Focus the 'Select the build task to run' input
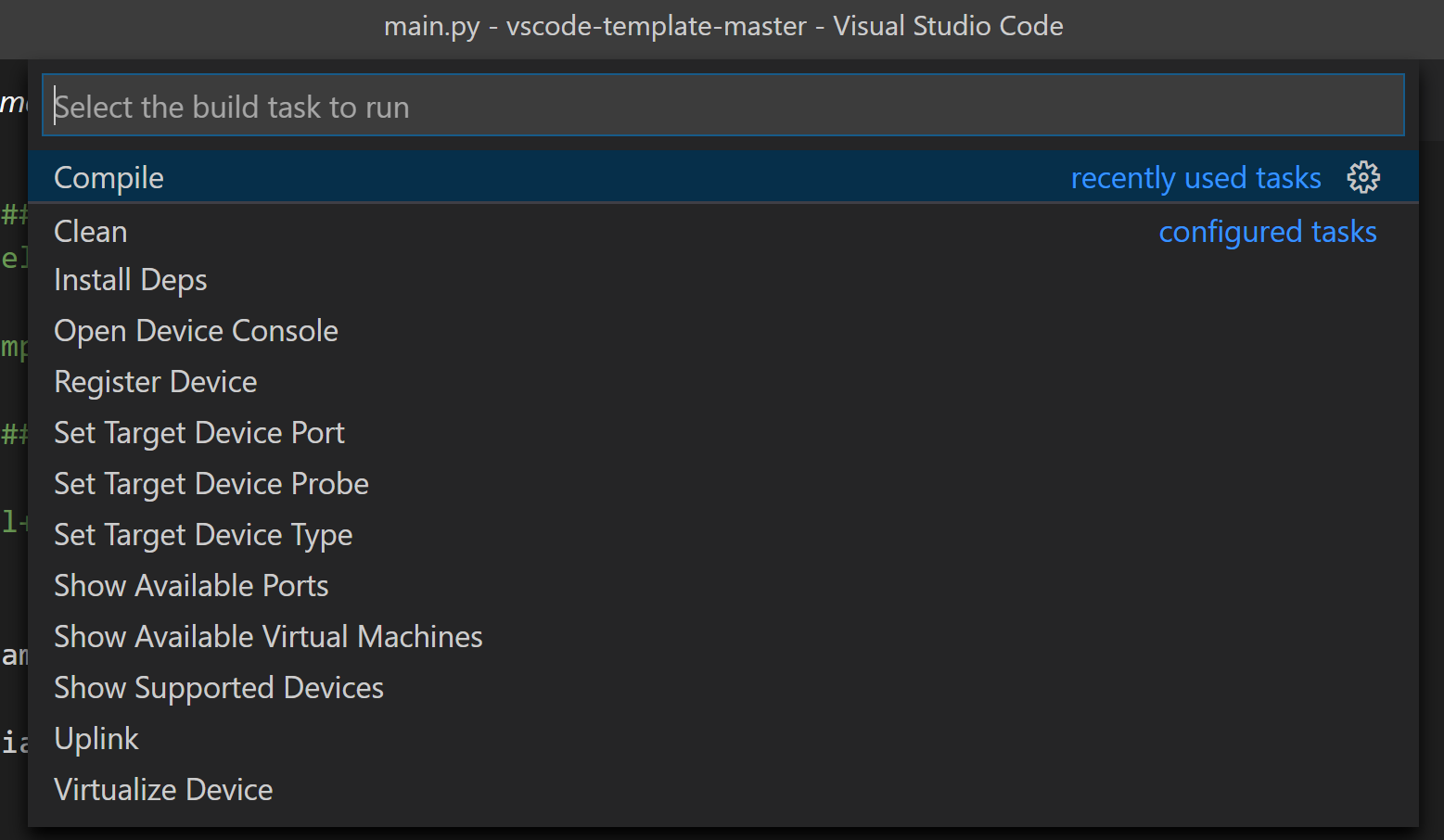The image size is (1444, 840). tap(723, 106)
